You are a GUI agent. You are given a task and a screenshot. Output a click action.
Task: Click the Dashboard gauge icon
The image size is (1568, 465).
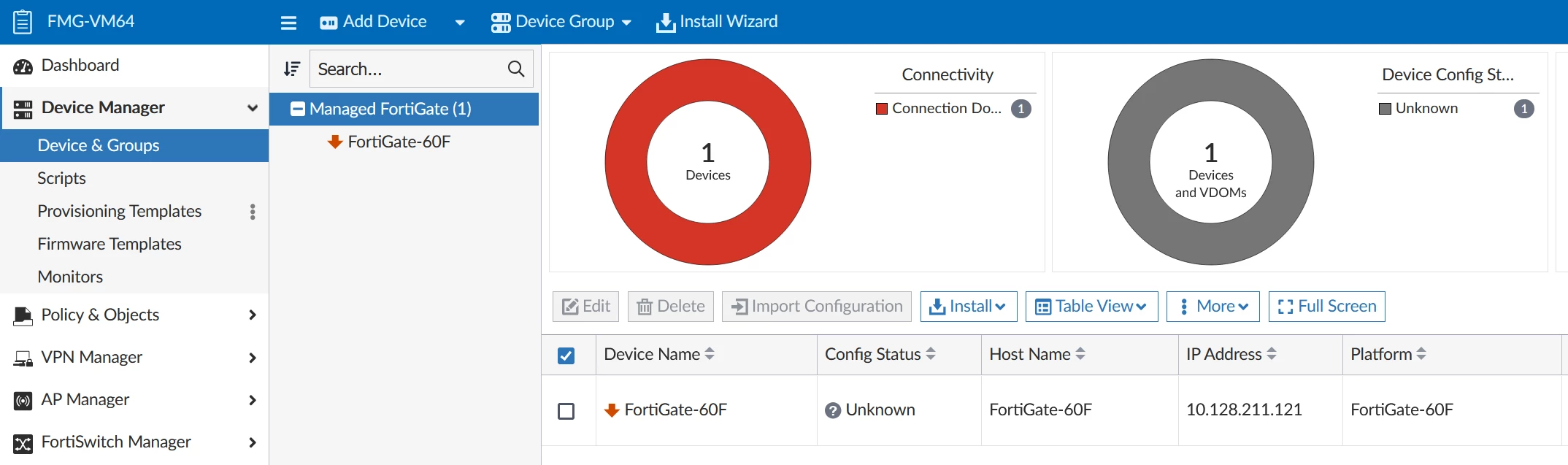tap(23, 66)
